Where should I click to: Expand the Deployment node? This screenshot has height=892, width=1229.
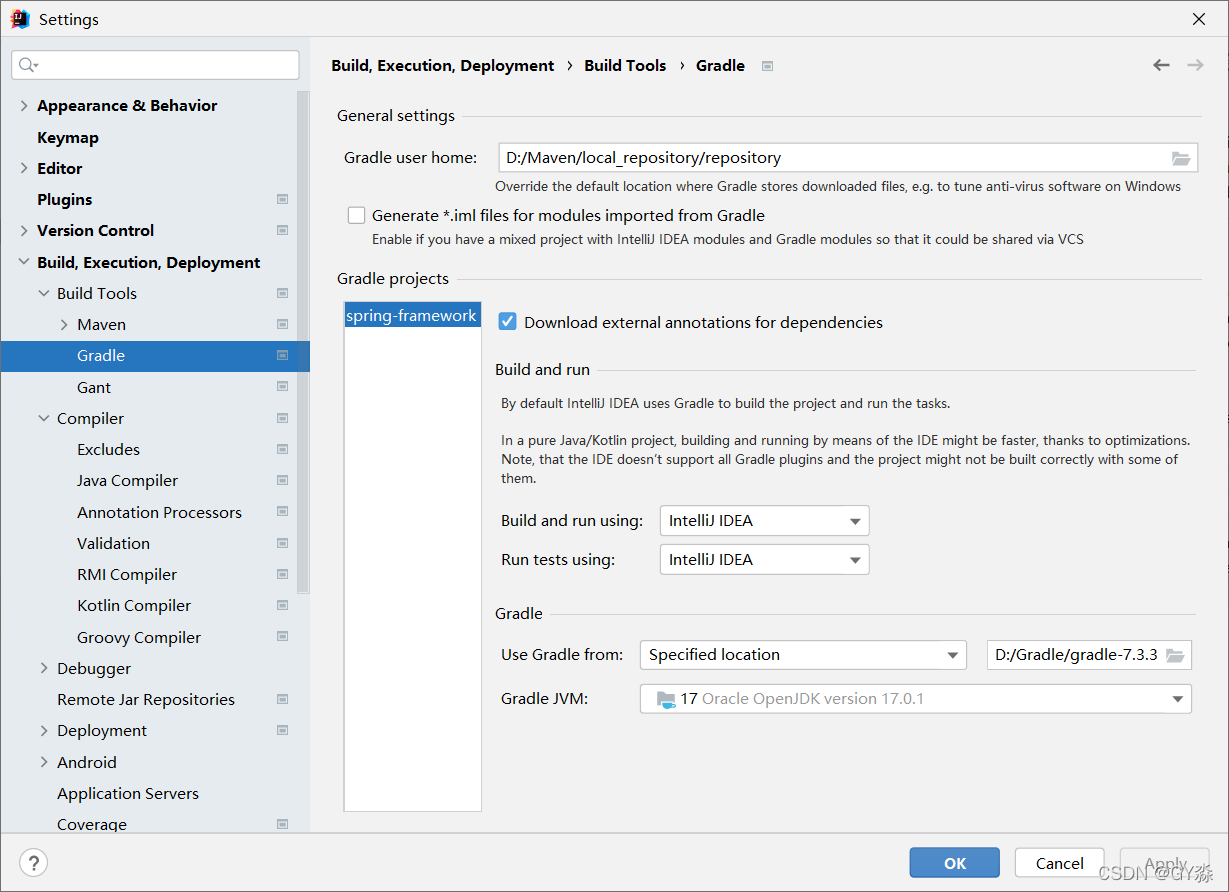coord(44,731)
